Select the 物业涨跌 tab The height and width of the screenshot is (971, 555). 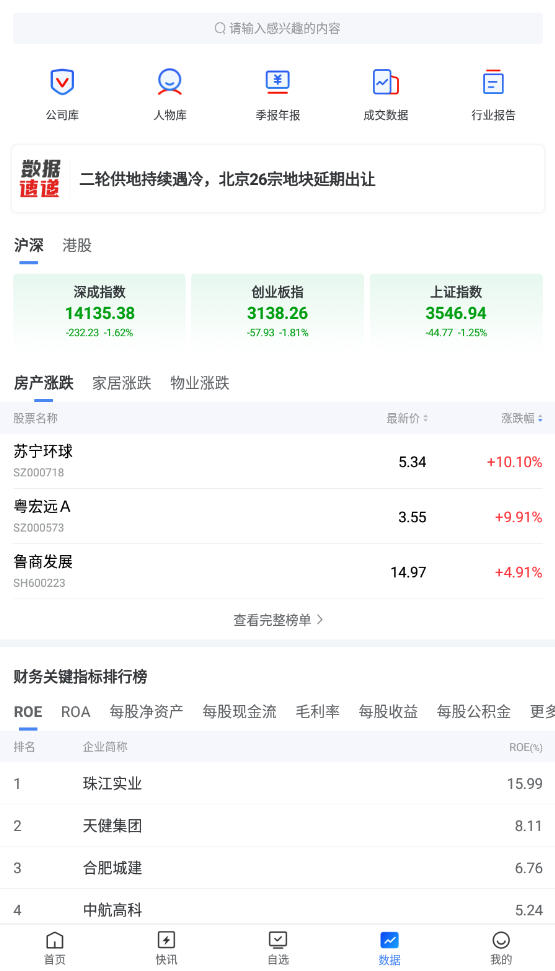pyautogui.click(x=199, y=383)
